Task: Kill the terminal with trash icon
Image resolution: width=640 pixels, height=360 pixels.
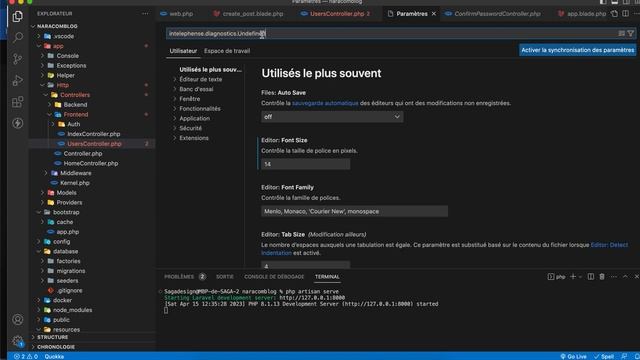Action: [x=602, y=277]
